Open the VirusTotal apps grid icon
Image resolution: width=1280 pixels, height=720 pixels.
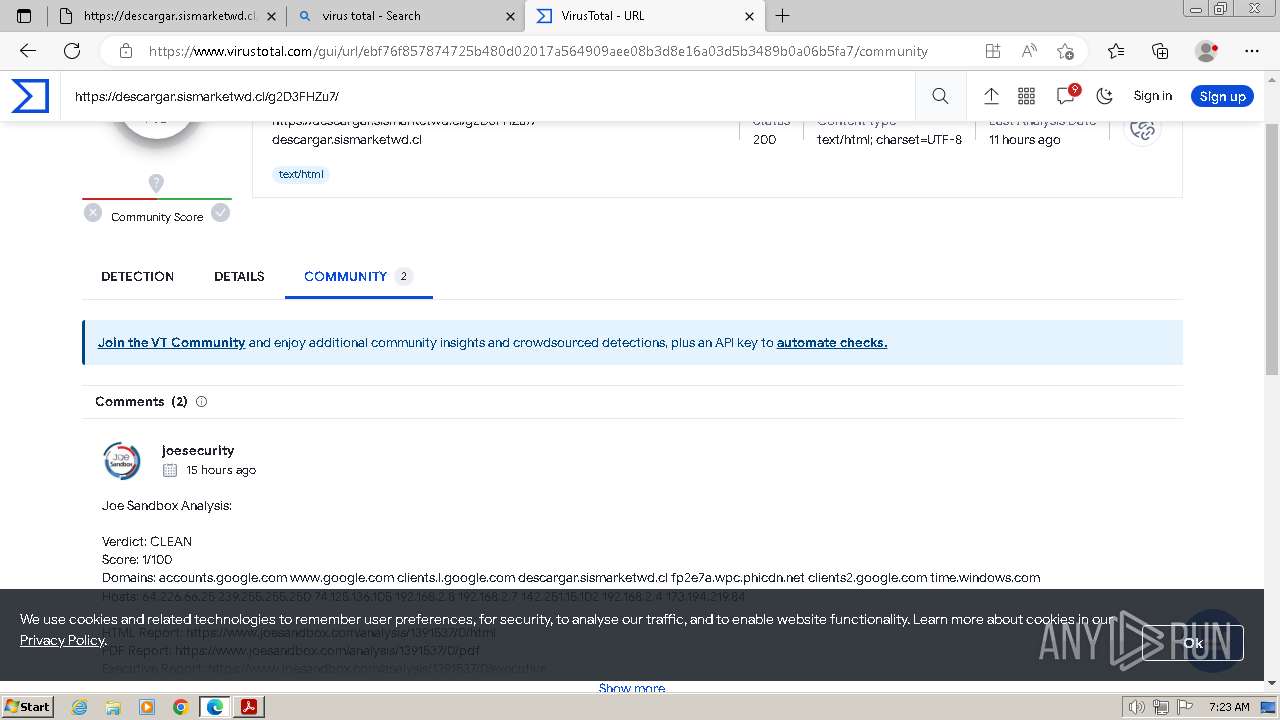pos(1026,96)
